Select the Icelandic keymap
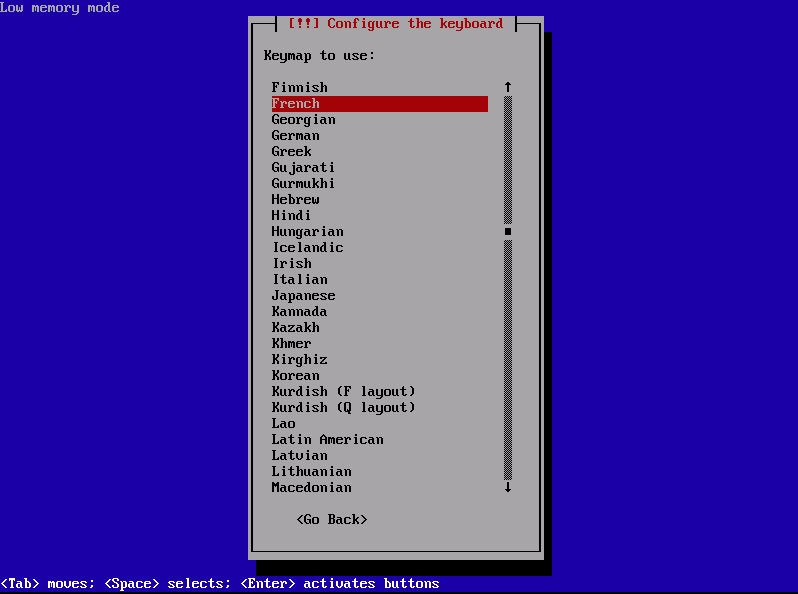 click(380, 247)
